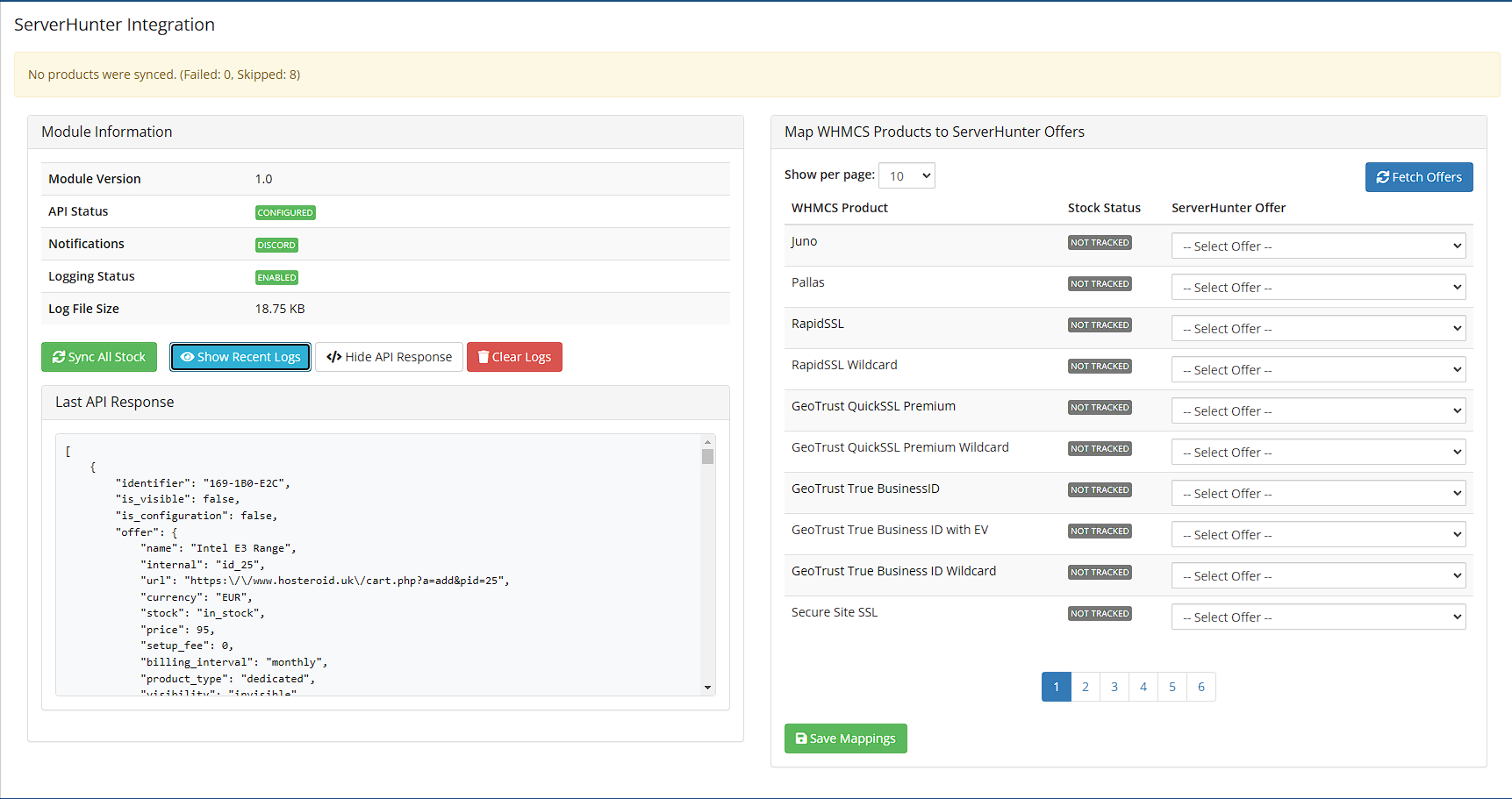The width and height of the screenshot is (1512, 799).
Task: Open Select Offer dropdown for RapidSSL Wildcard
Action: coord(1318,369)
